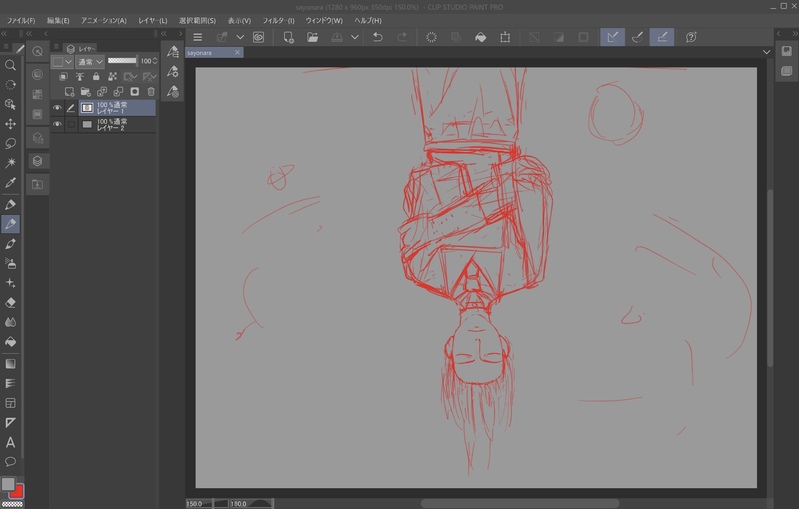
Task: Click the delete layer trash icon
Action: click(x=151, y=92)
